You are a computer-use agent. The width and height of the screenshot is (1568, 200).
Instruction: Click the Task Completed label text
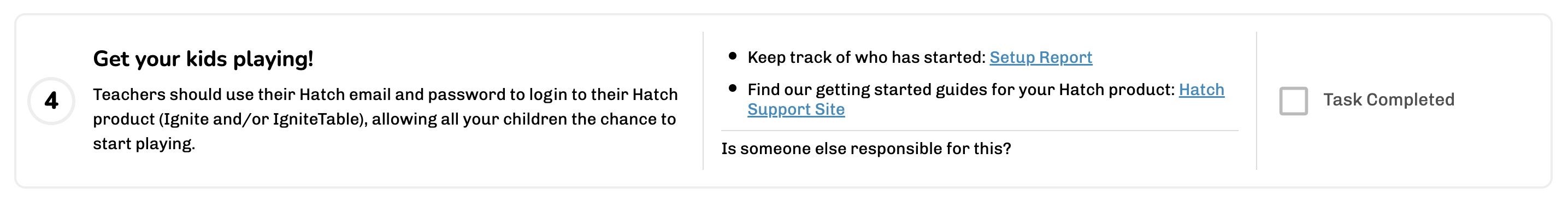click(x=1388, y=99)
